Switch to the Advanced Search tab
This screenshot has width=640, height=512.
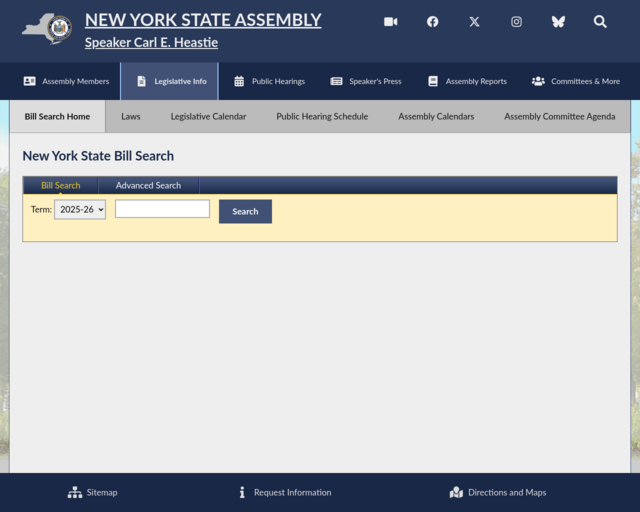(x=148, y=185)
